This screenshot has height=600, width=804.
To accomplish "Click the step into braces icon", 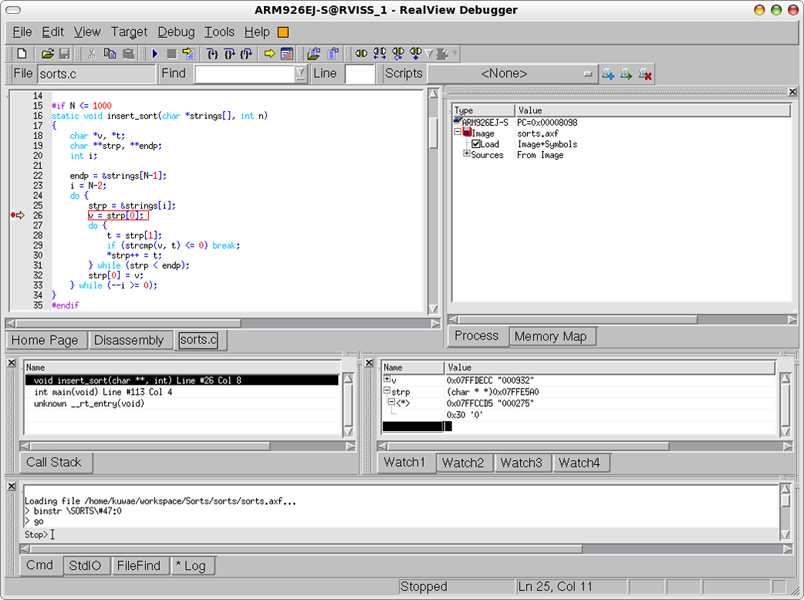I will click(212, 53).
